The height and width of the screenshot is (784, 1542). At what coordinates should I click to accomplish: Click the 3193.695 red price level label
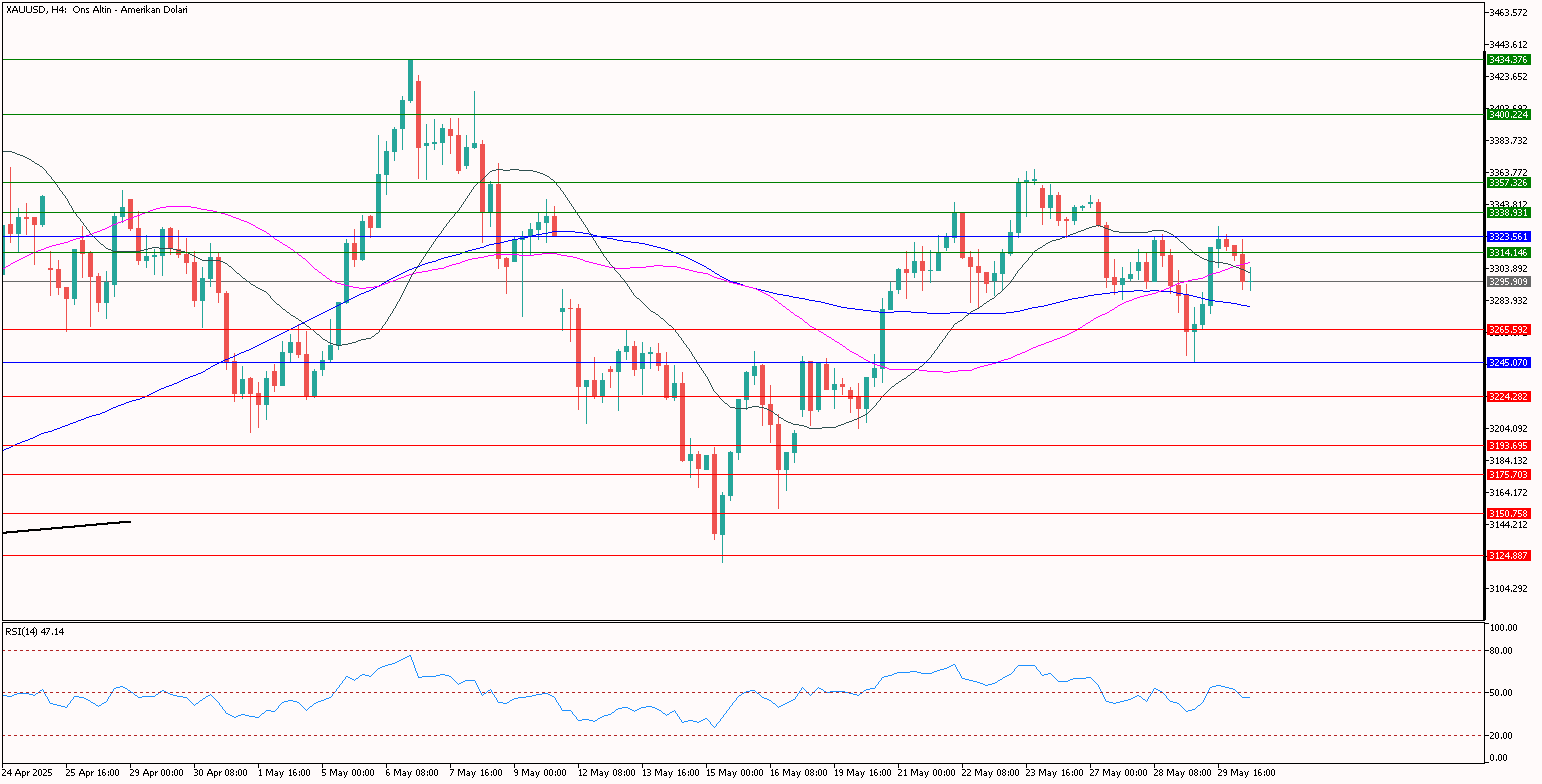pos(1509,445)
